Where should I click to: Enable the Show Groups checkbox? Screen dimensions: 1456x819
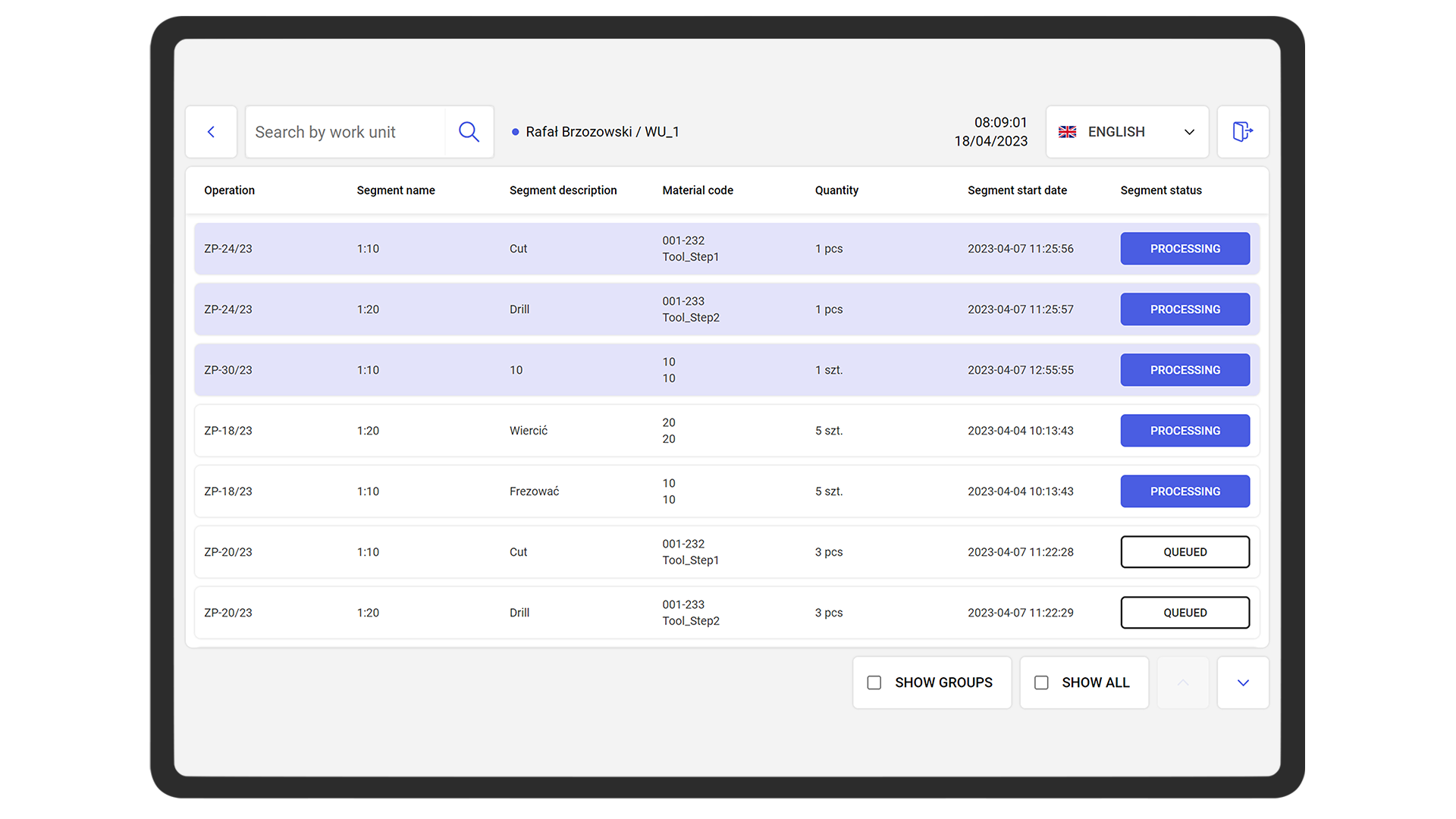point(874,682)
